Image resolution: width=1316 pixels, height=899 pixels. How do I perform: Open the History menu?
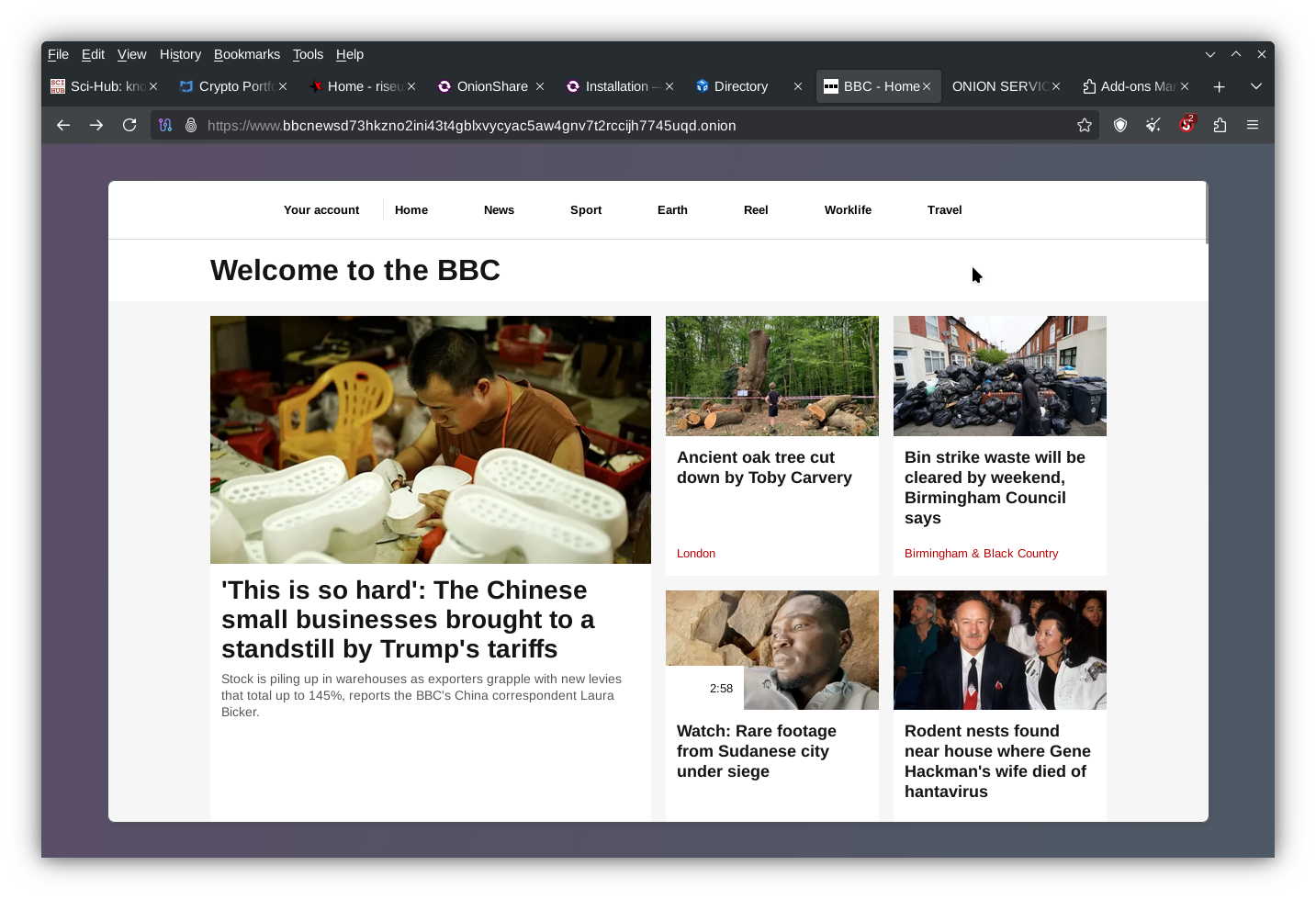tap(180, 54)
